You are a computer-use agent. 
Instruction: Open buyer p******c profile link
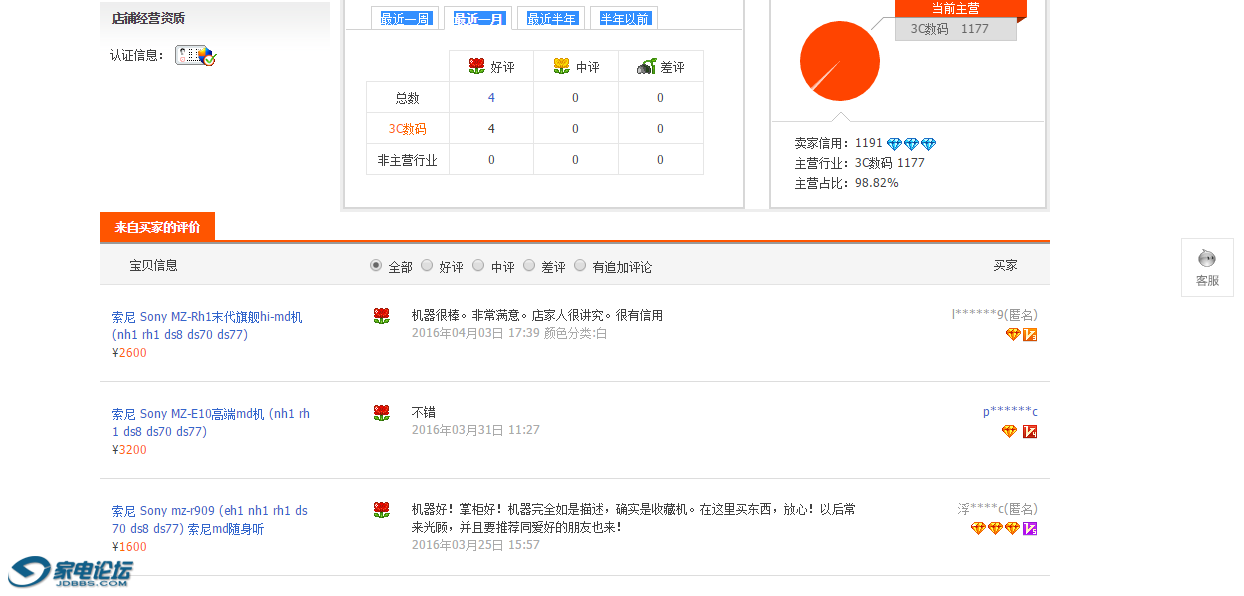point(1010,412)
